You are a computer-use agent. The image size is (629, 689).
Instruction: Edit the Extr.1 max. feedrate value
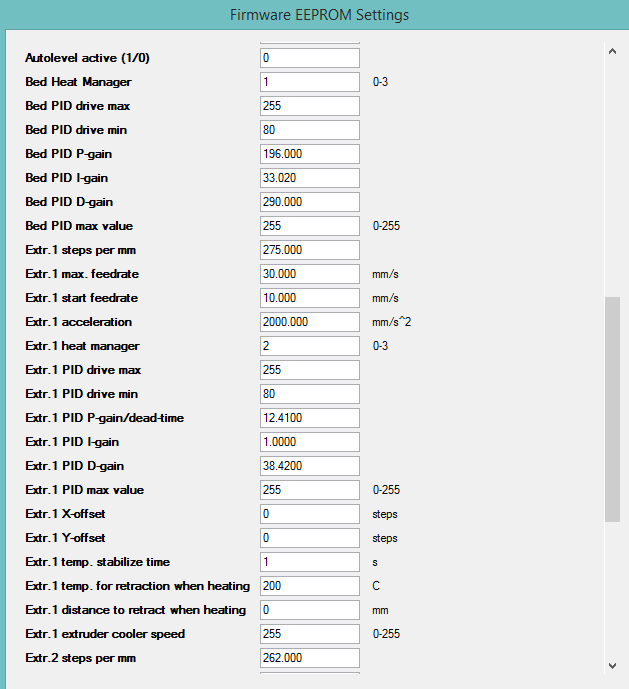(x=309, y=274)
